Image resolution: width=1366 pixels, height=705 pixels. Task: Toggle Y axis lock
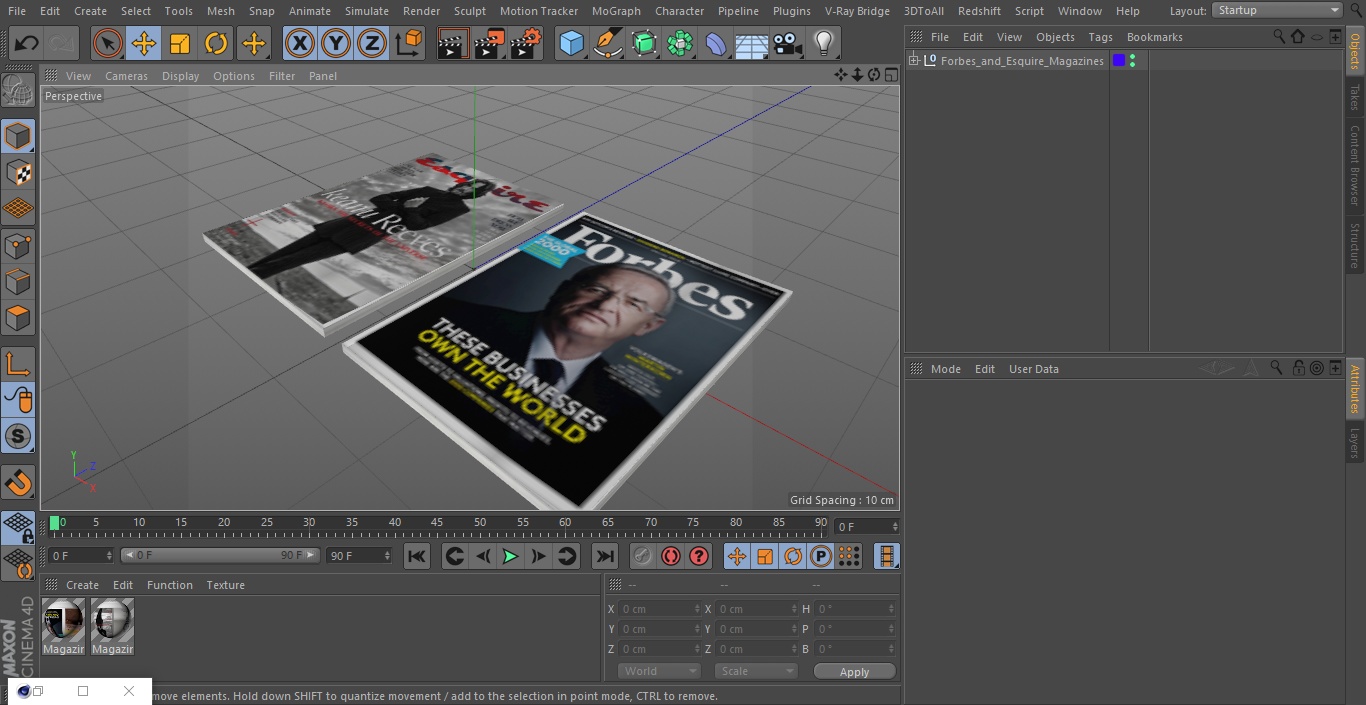pyautogui.click(x=336, y=44)
